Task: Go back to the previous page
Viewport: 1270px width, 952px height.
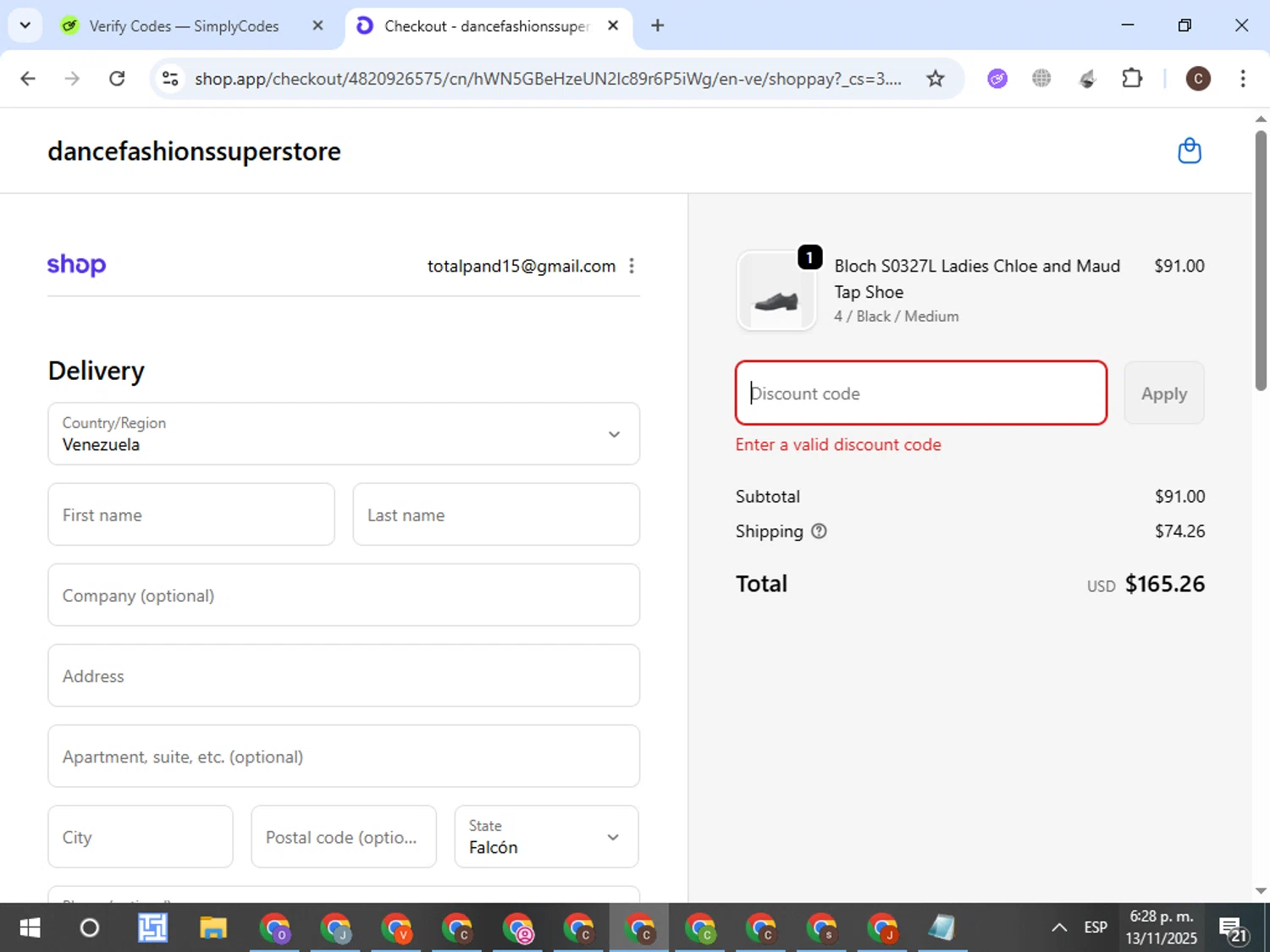Action: (28, 79)
